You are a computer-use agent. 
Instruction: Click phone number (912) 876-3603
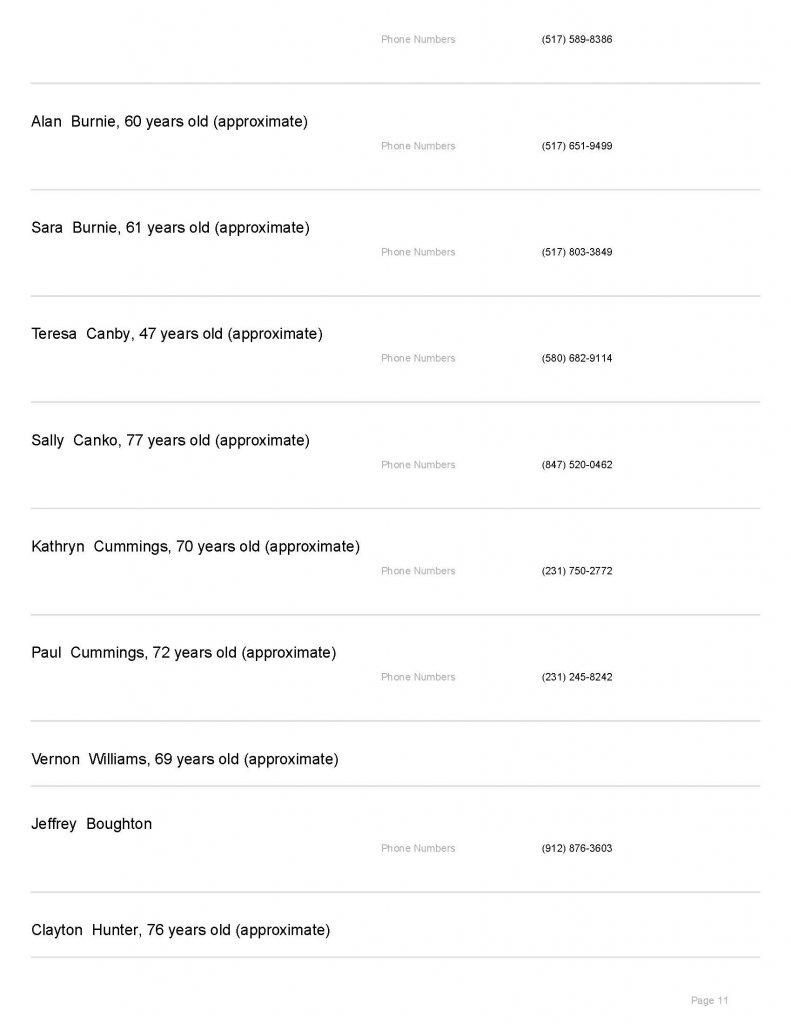577,848
